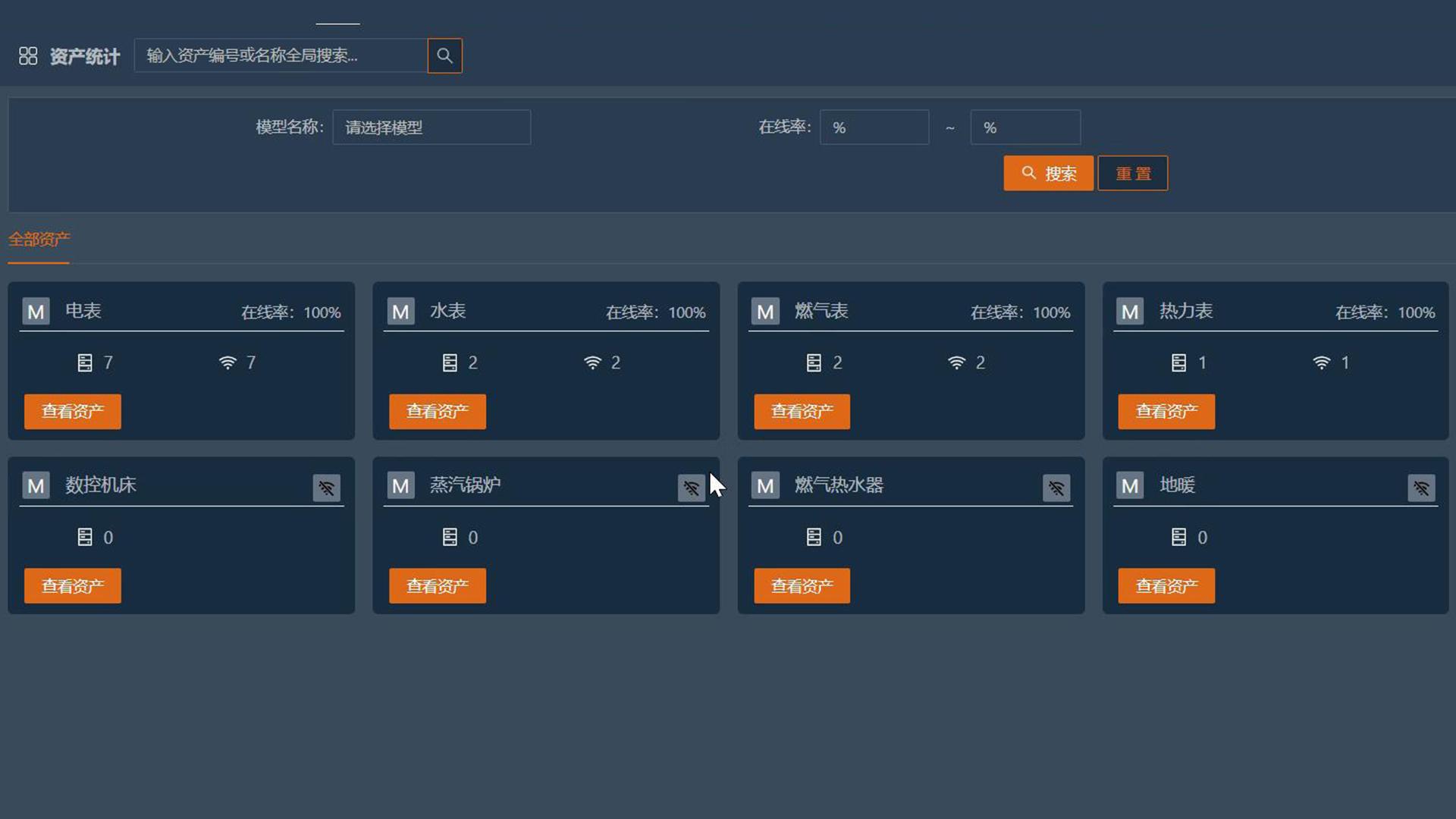This screenshot has height=819, width=1456.
Task: Click the online wifi icon on 热力表 card
Action: point(1322,363)
